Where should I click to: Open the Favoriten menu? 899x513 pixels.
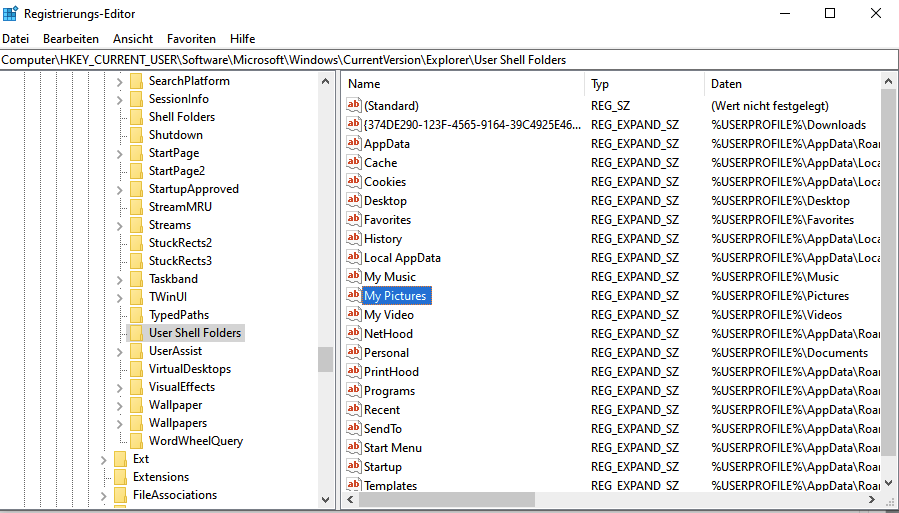pyautogui.click(x=191, y=39)
